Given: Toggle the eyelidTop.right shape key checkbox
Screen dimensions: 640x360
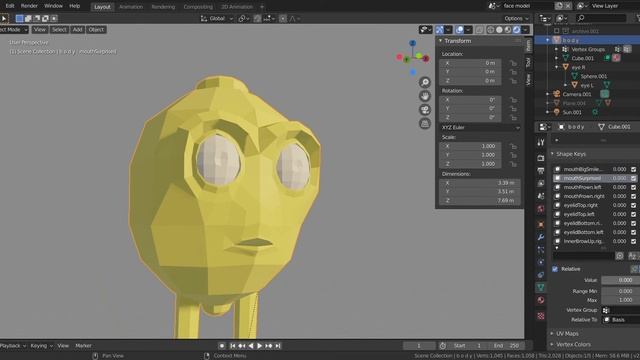Looking at the screenshot, I should [x=633, y=205].
